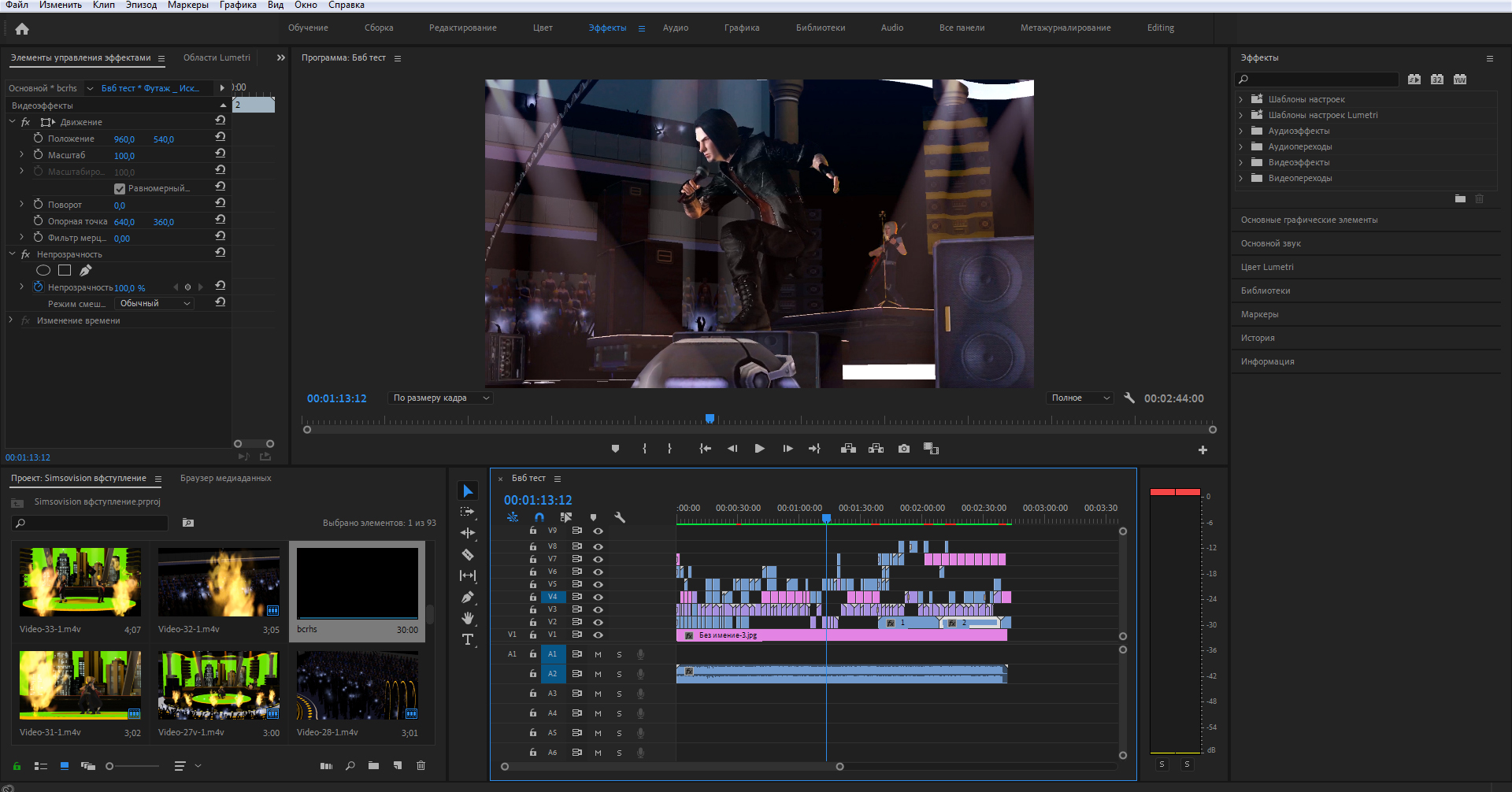This screenshot has height=792, width=1512.
Task: Select the Selection (arrow) tool
Action: tap(468, 491)
